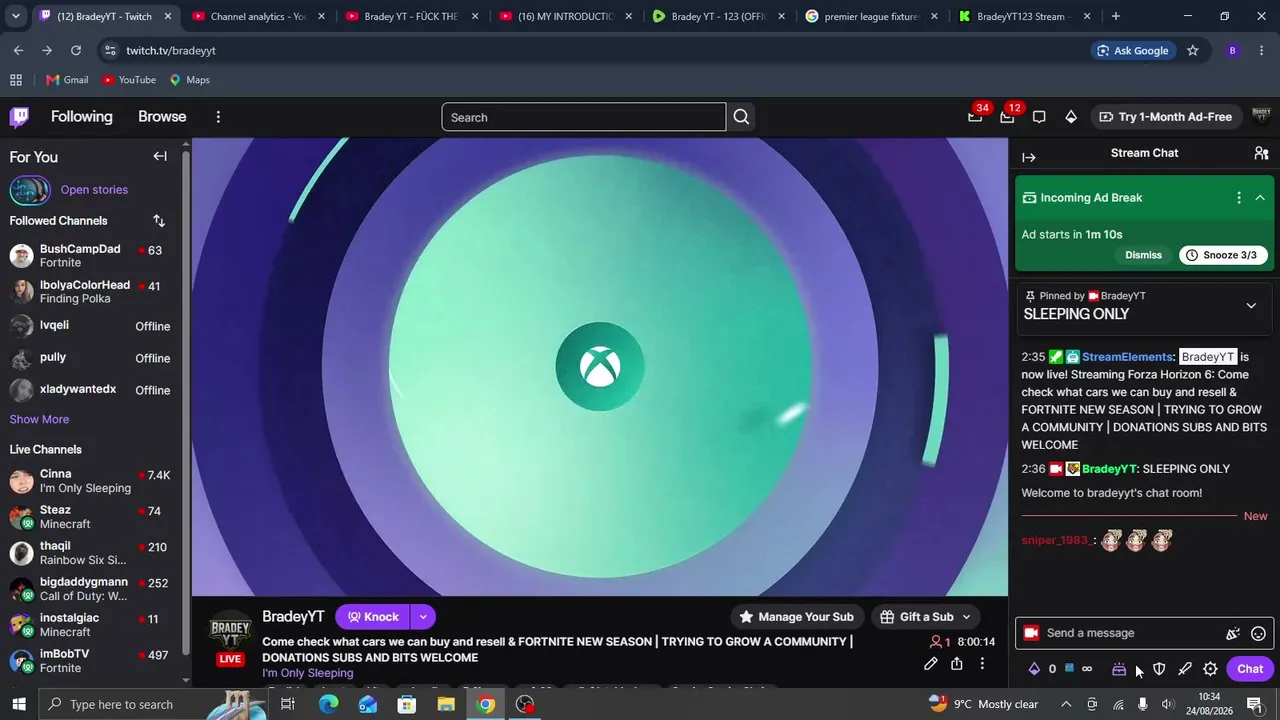Open bigdaddygmann live channel
1280x720 pixels.
click(x=90, y=589)
